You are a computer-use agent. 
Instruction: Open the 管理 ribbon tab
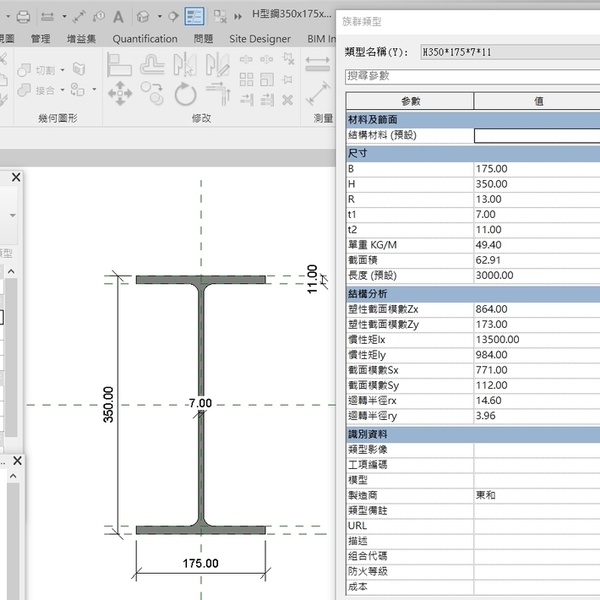point(40,39)
